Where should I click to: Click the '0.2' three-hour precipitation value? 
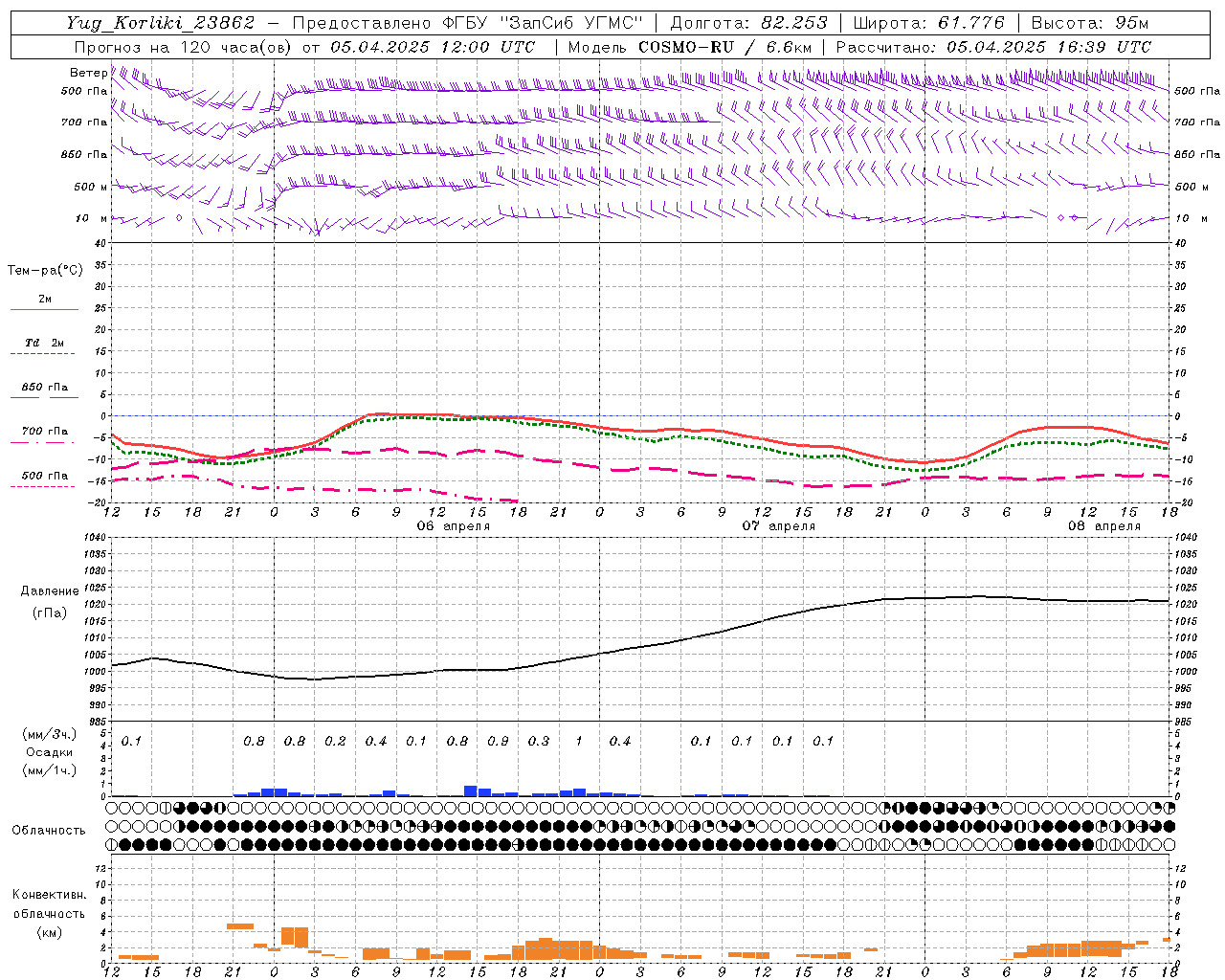(335, 742)
